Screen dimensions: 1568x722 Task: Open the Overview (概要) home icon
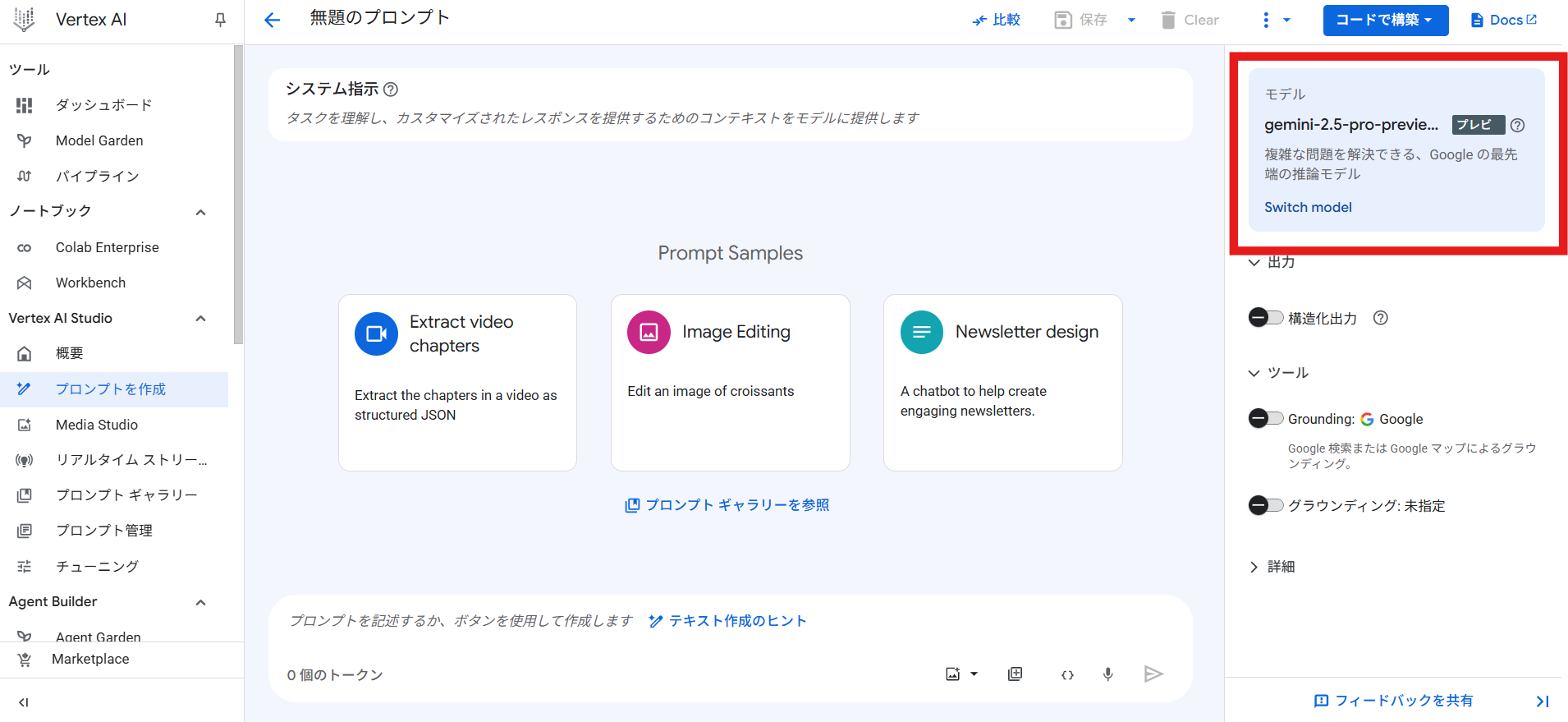coord(25,353)
